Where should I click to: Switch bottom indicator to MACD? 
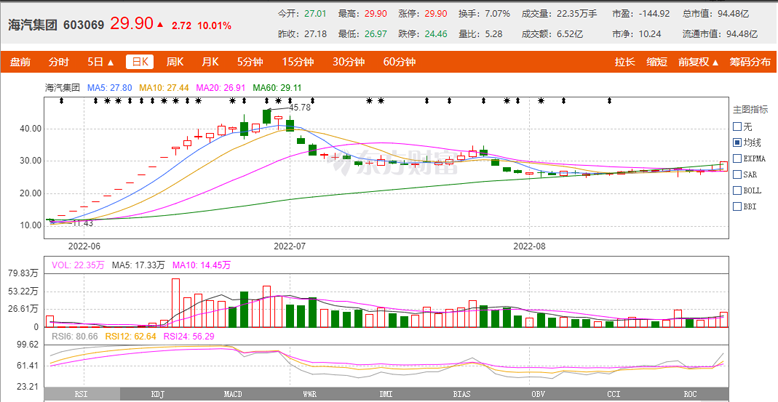(232, 394)
